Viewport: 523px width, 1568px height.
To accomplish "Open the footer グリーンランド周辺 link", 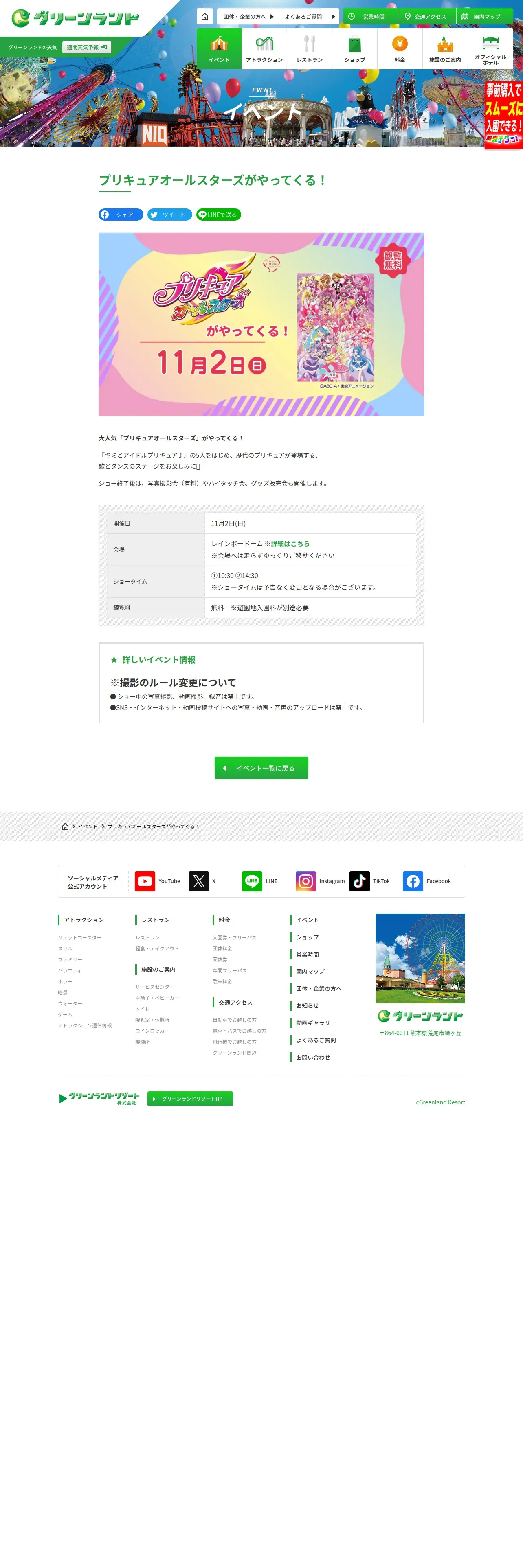I will pos(234,1053).
